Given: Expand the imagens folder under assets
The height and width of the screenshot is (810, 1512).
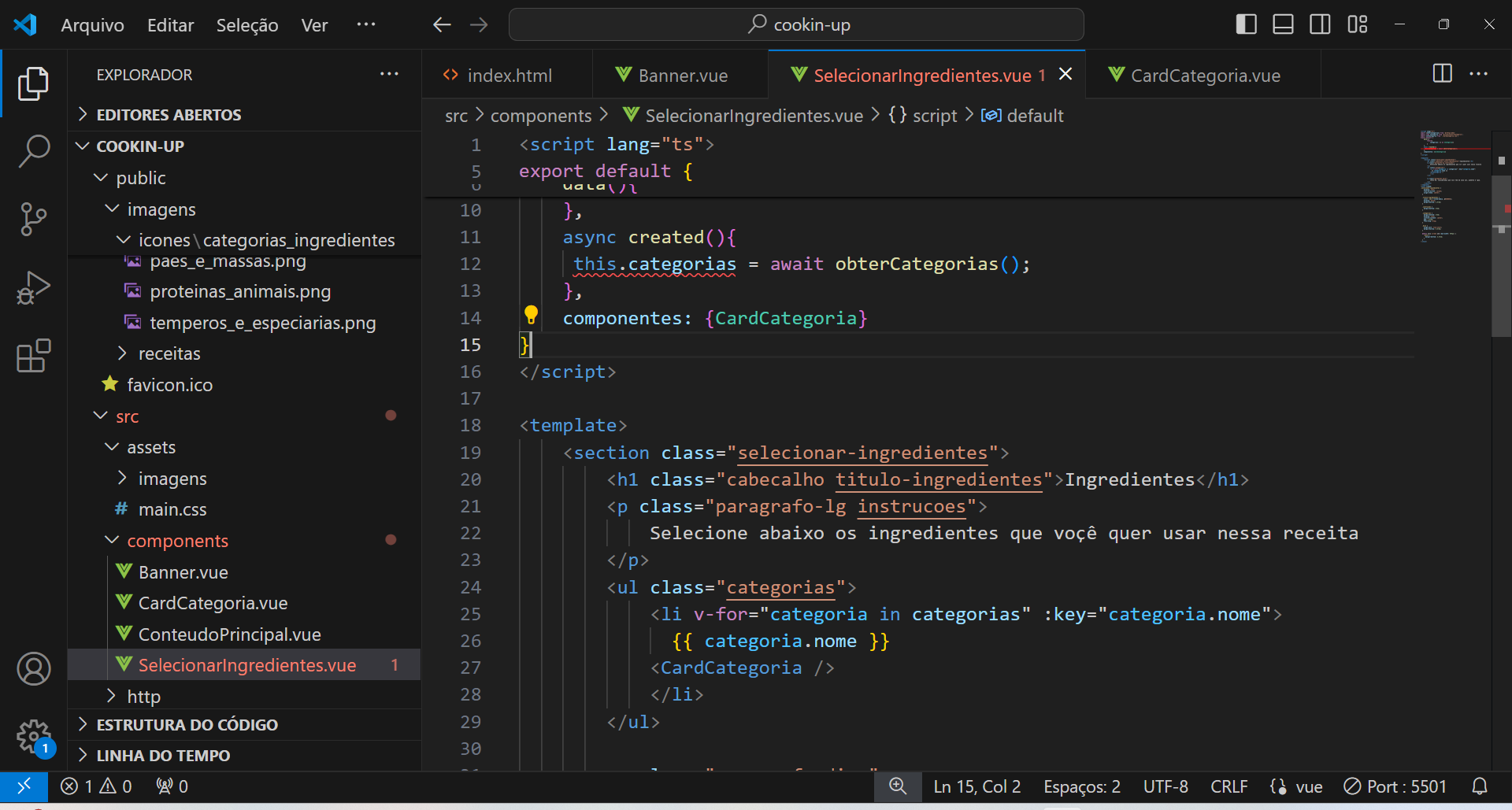Looking at the screenshot, I should pos(244,479).
